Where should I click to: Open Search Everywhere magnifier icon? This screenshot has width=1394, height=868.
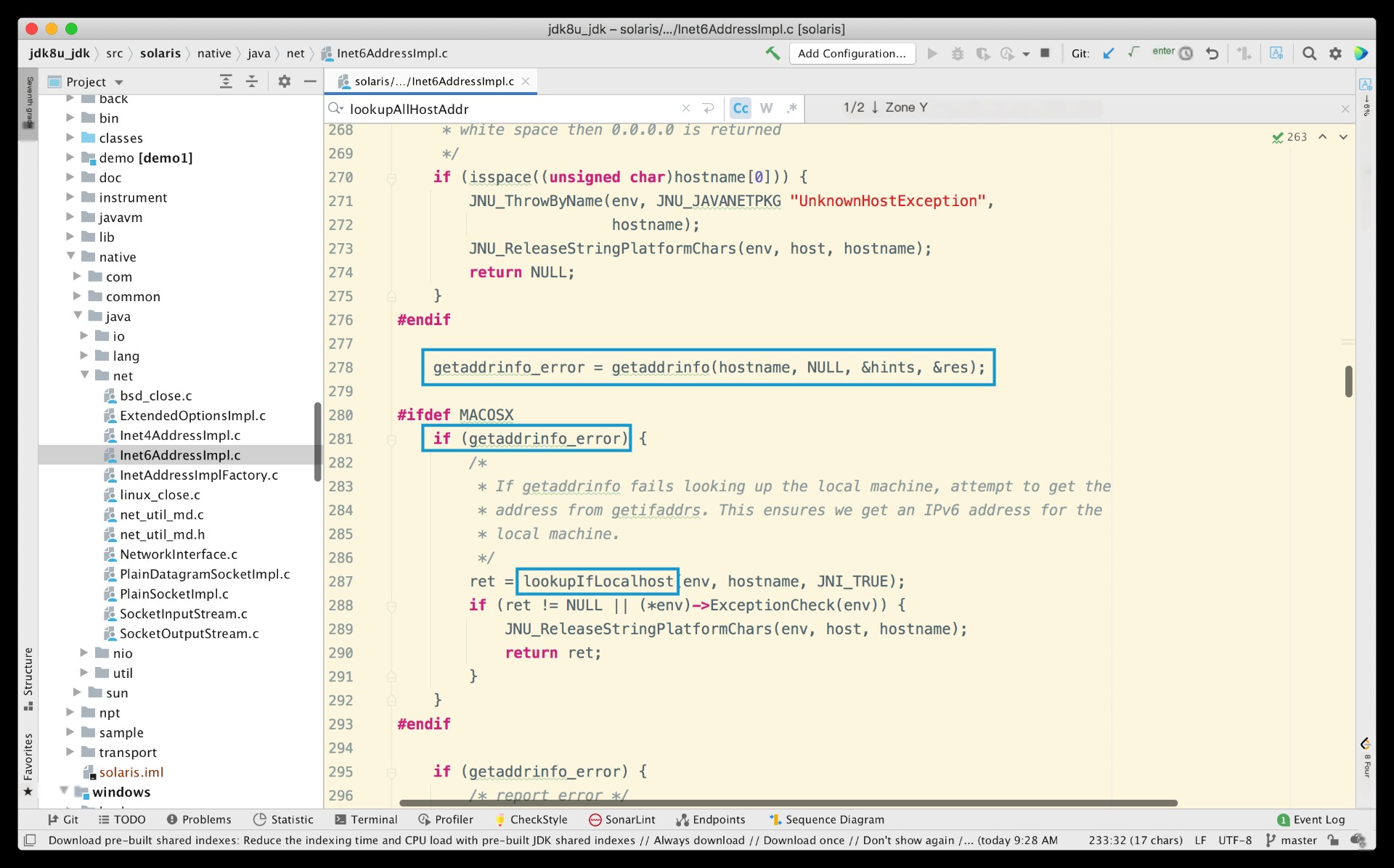(x=1309, y=53)
